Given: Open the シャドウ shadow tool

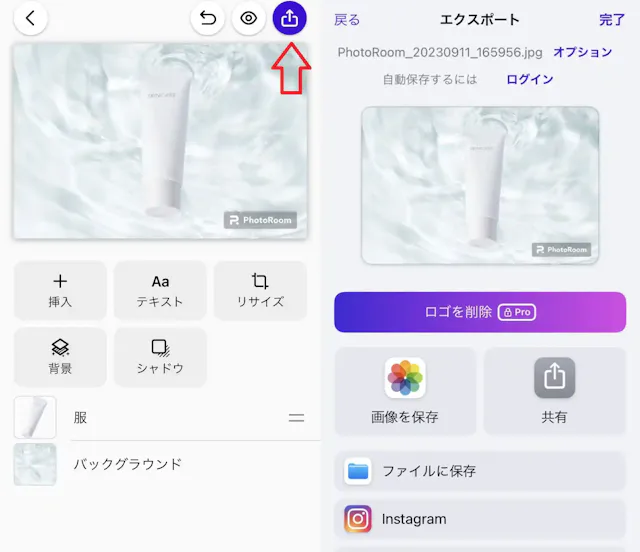Looking at the screenshot, I should 160,357.
